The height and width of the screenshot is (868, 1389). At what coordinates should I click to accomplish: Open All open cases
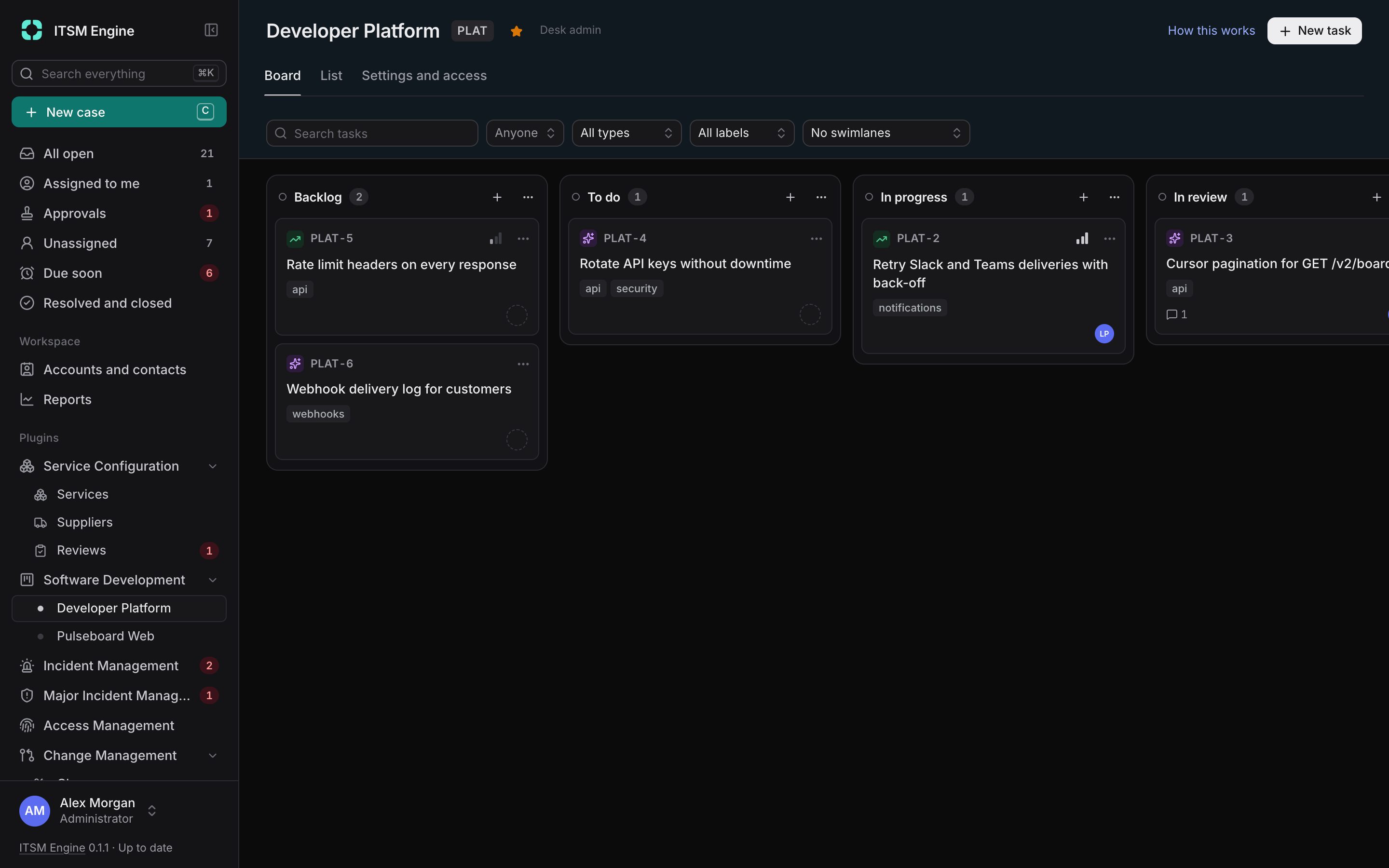point(119,153)
